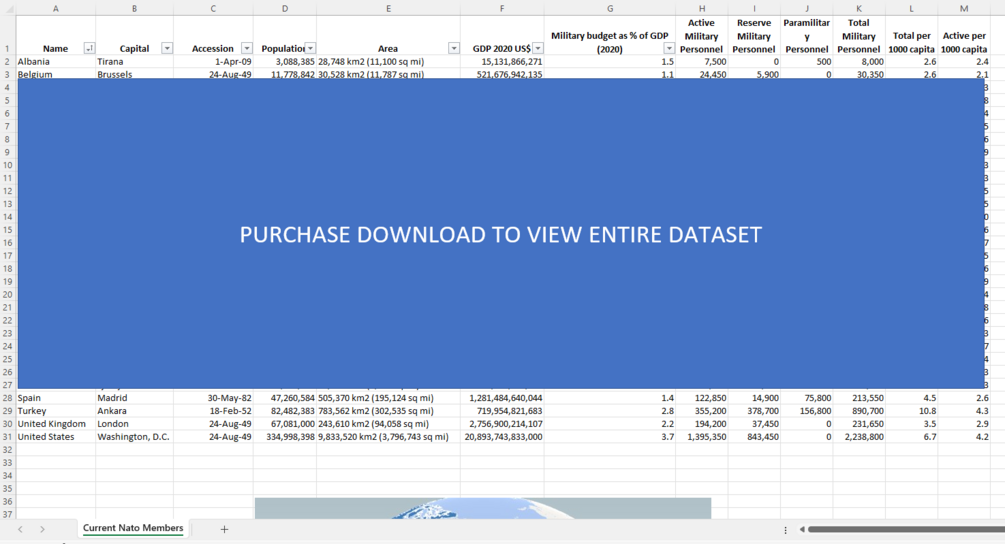Click the horizontal scrollbar left arrow
Image resolution: width=1005 pixels, height=544 pixels.
point(802,529)
